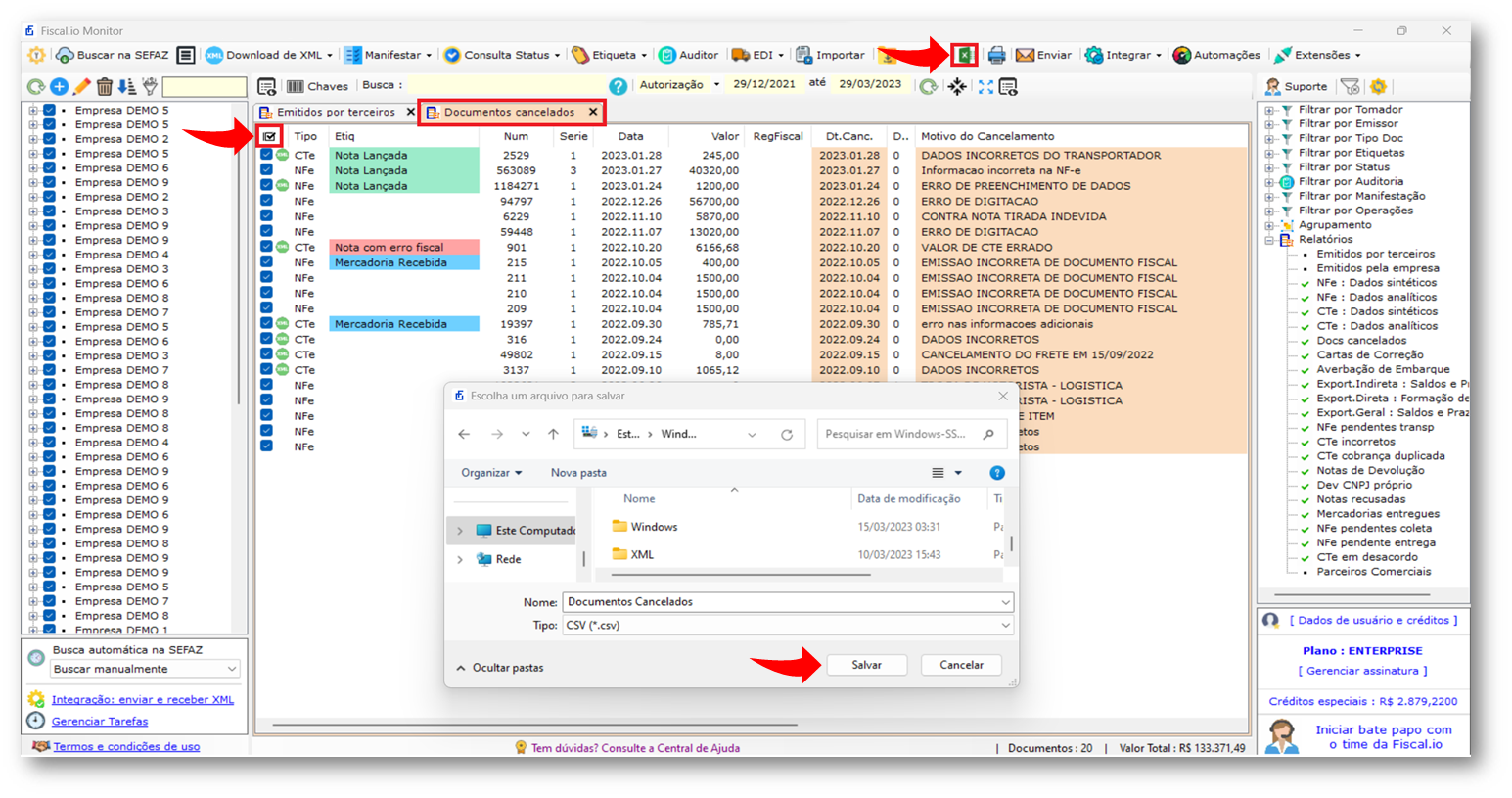1512x798 pixels.
Task: Open the Buscar manualmente combo box
Action: 144,669
